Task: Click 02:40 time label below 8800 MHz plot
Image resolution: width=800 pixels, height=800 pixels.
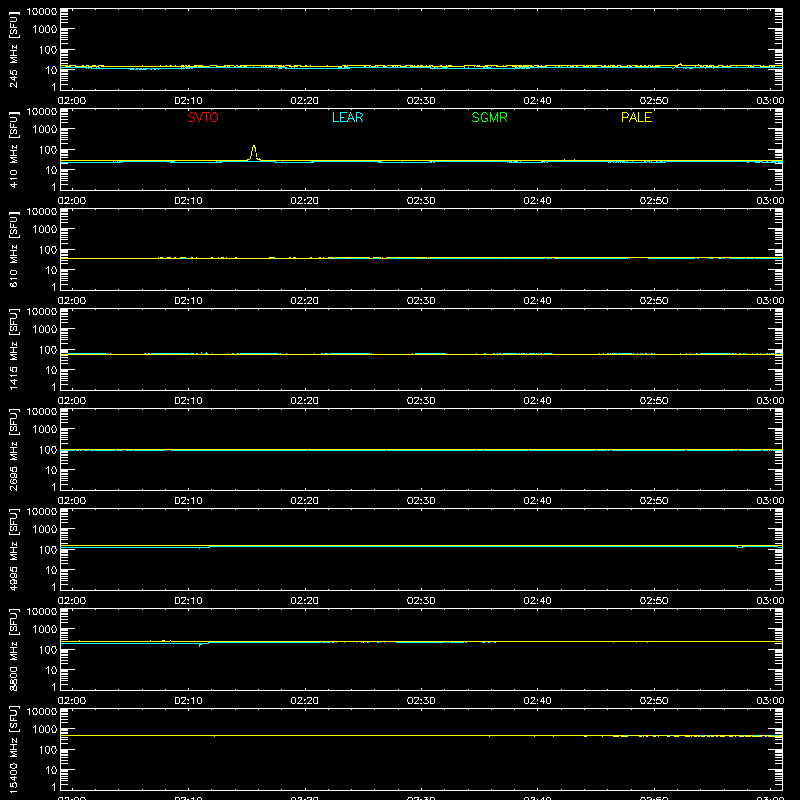Action: pyautogui.click(x=537, y=701)
